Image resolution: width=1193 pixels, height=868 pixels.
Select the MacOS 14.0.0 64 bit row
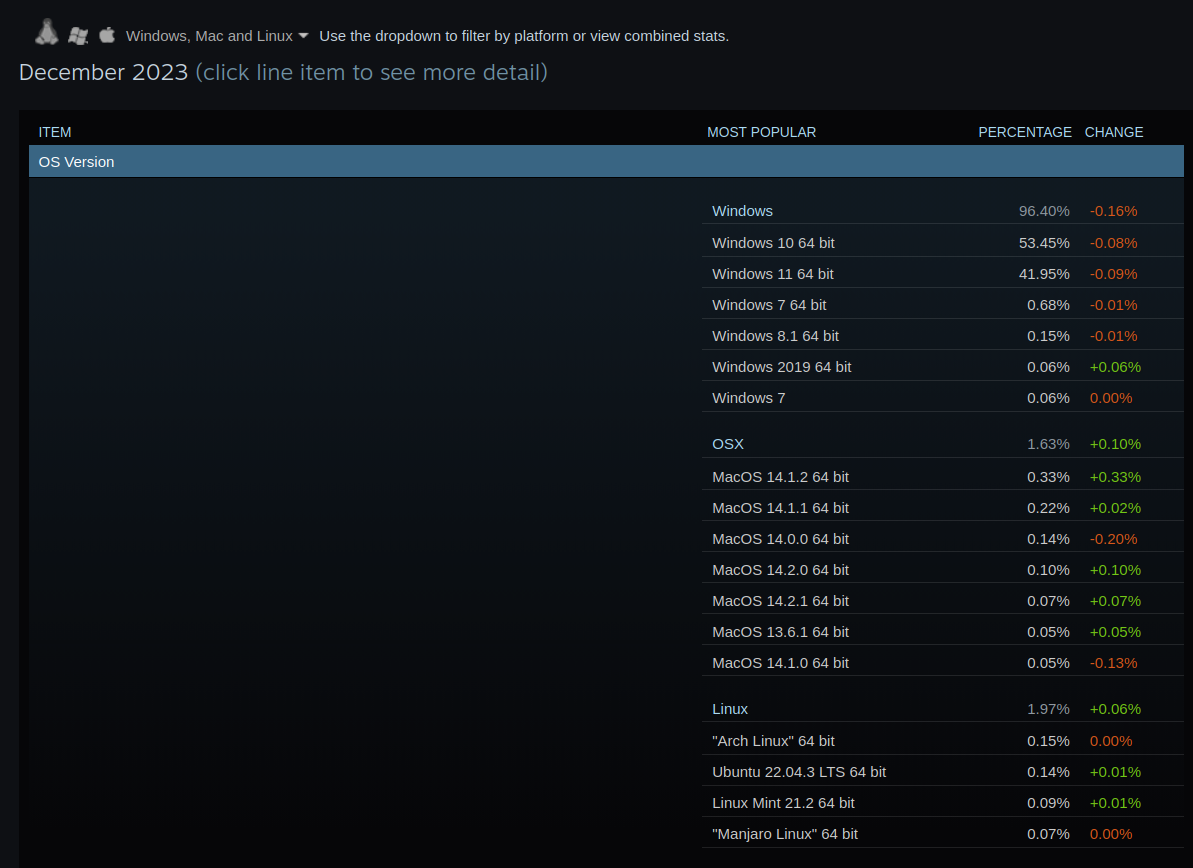(943, 539)
